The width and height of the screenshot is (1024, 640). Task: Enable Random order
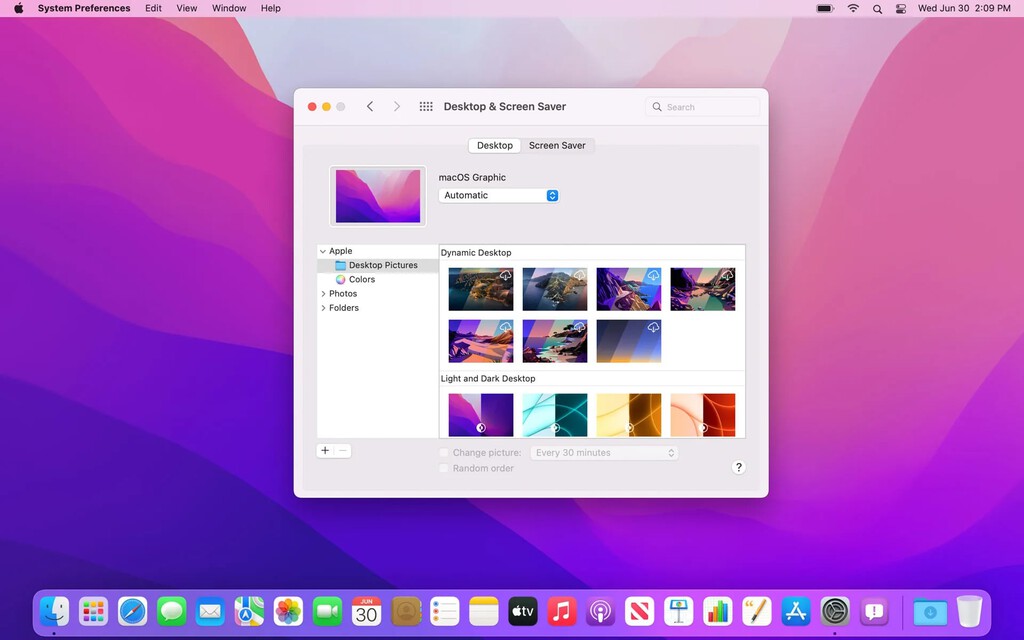[x=444, y=468]
